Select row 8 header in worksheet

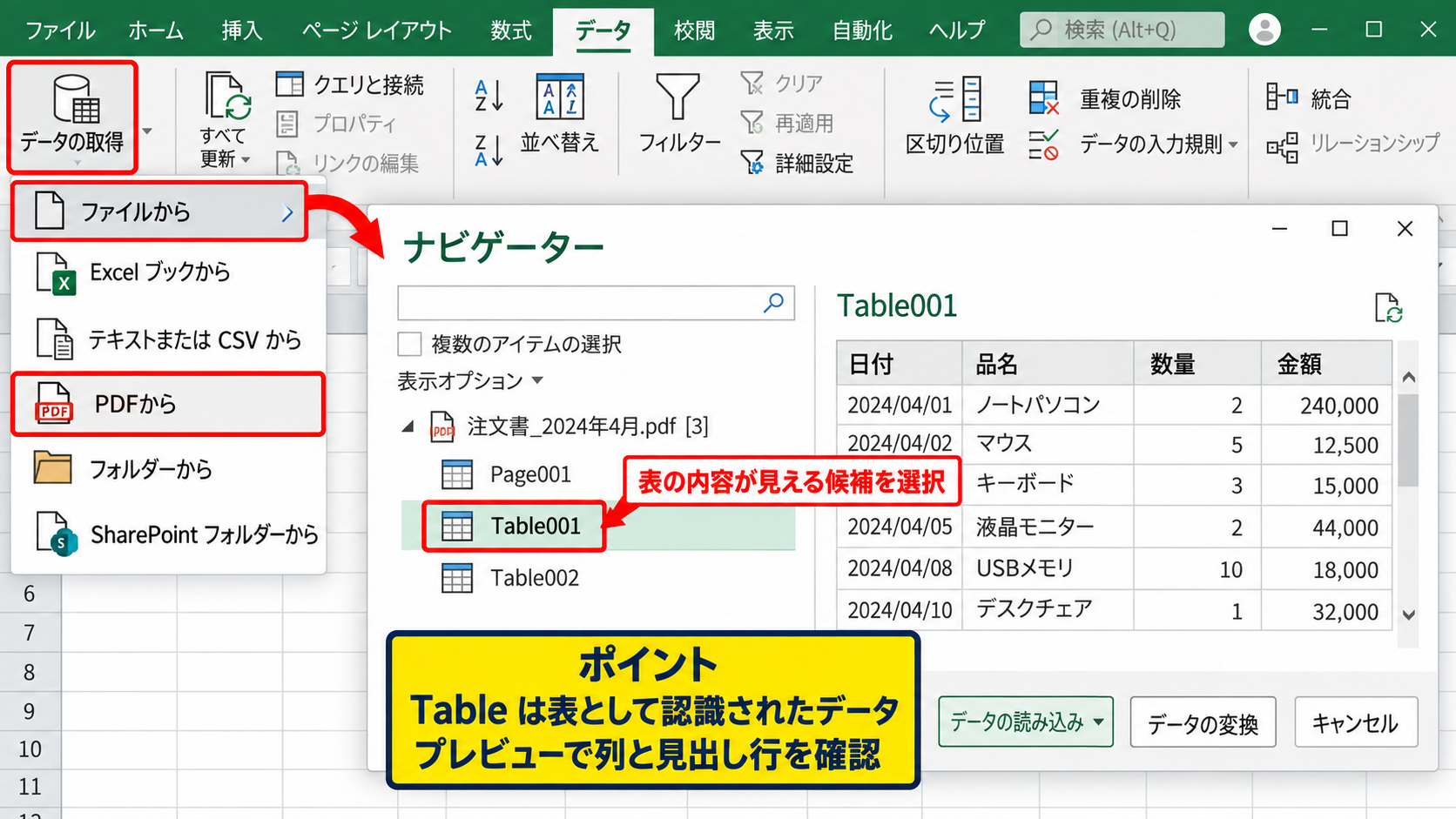click(30, 672)
